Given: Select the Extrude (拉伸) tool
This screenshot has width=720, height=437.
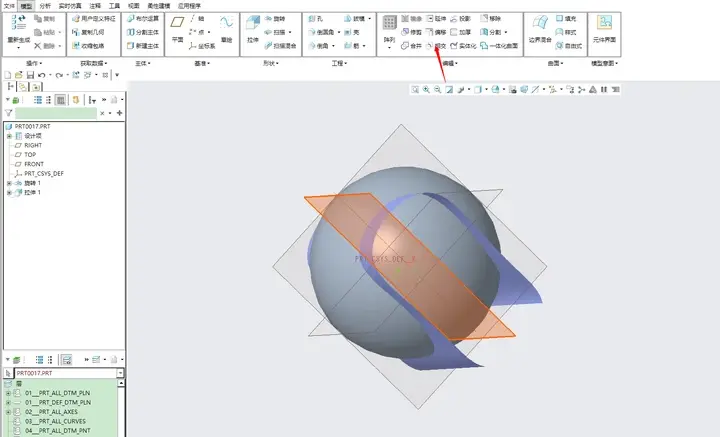Looking at the screenshot, I should pyautogui.click(x=253, y=28).
